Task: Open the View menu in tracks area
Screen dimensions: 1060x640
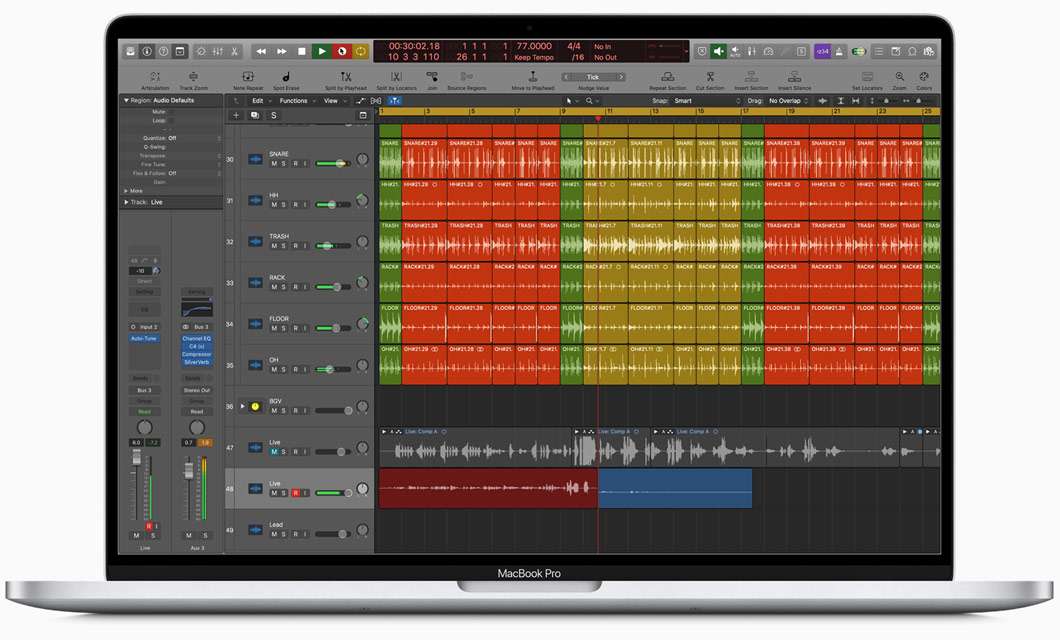Action: pyautogui.click(x=330, y=100)
